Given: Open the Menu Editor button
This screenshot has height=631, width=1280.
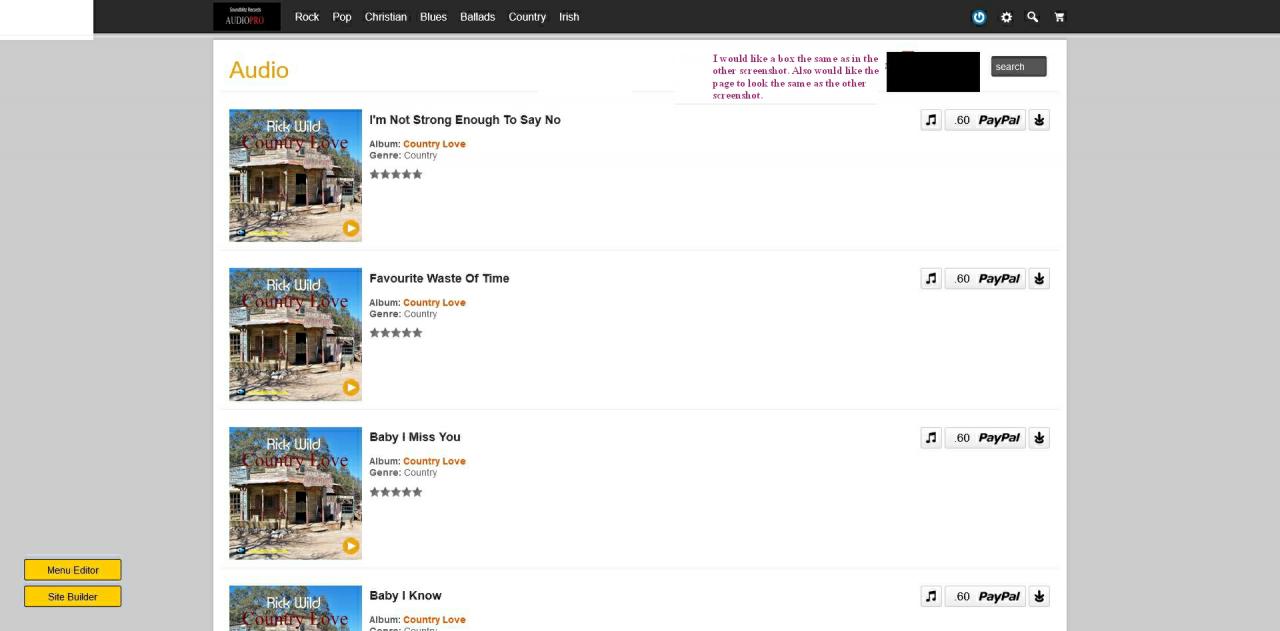Looking at the screenshot, I should (x=73, y=570).
